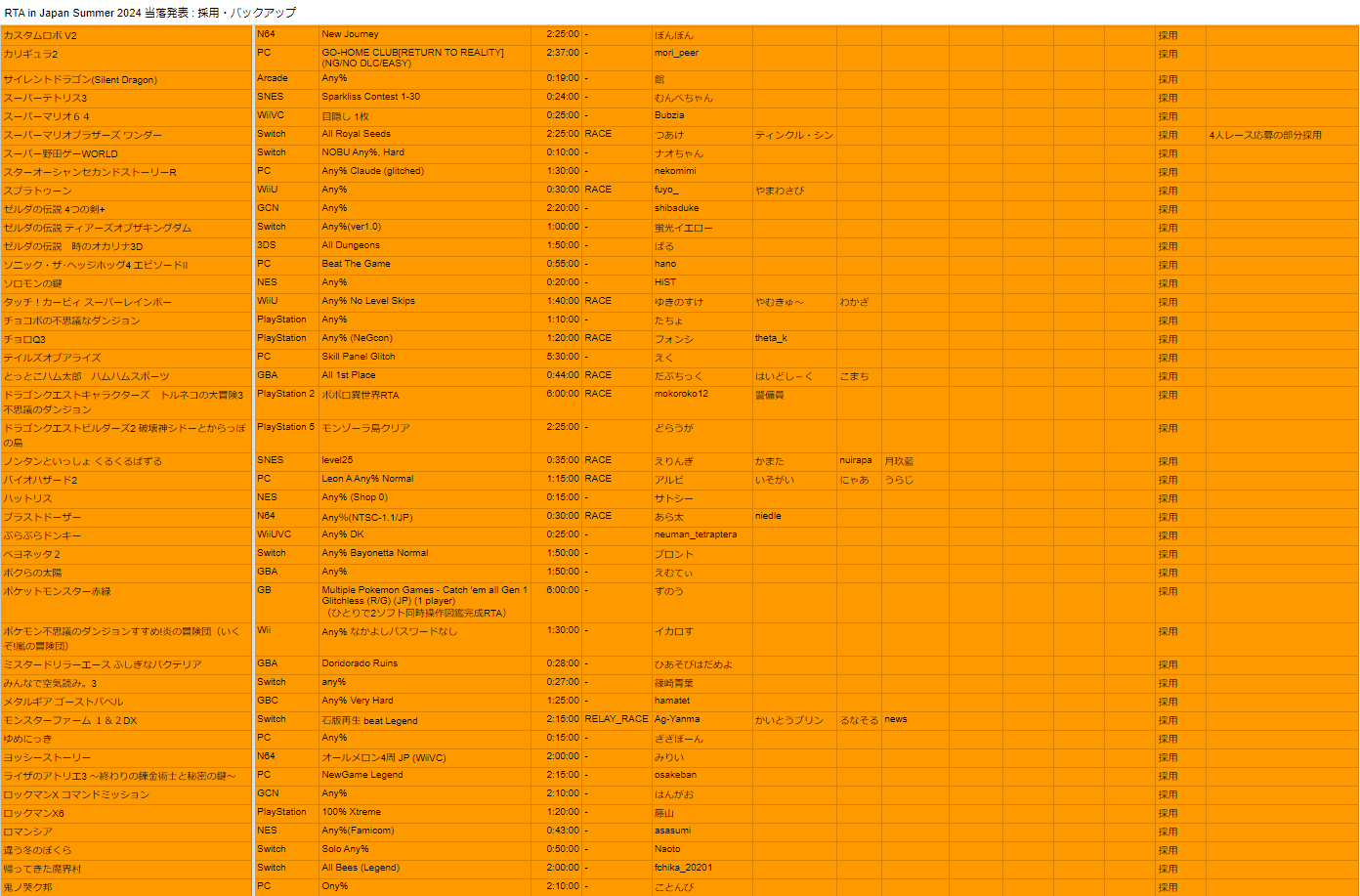Select the 'モンゾーラ島クリア' category cell
This screenshot has height=896, width=1360.
point(425,436)
